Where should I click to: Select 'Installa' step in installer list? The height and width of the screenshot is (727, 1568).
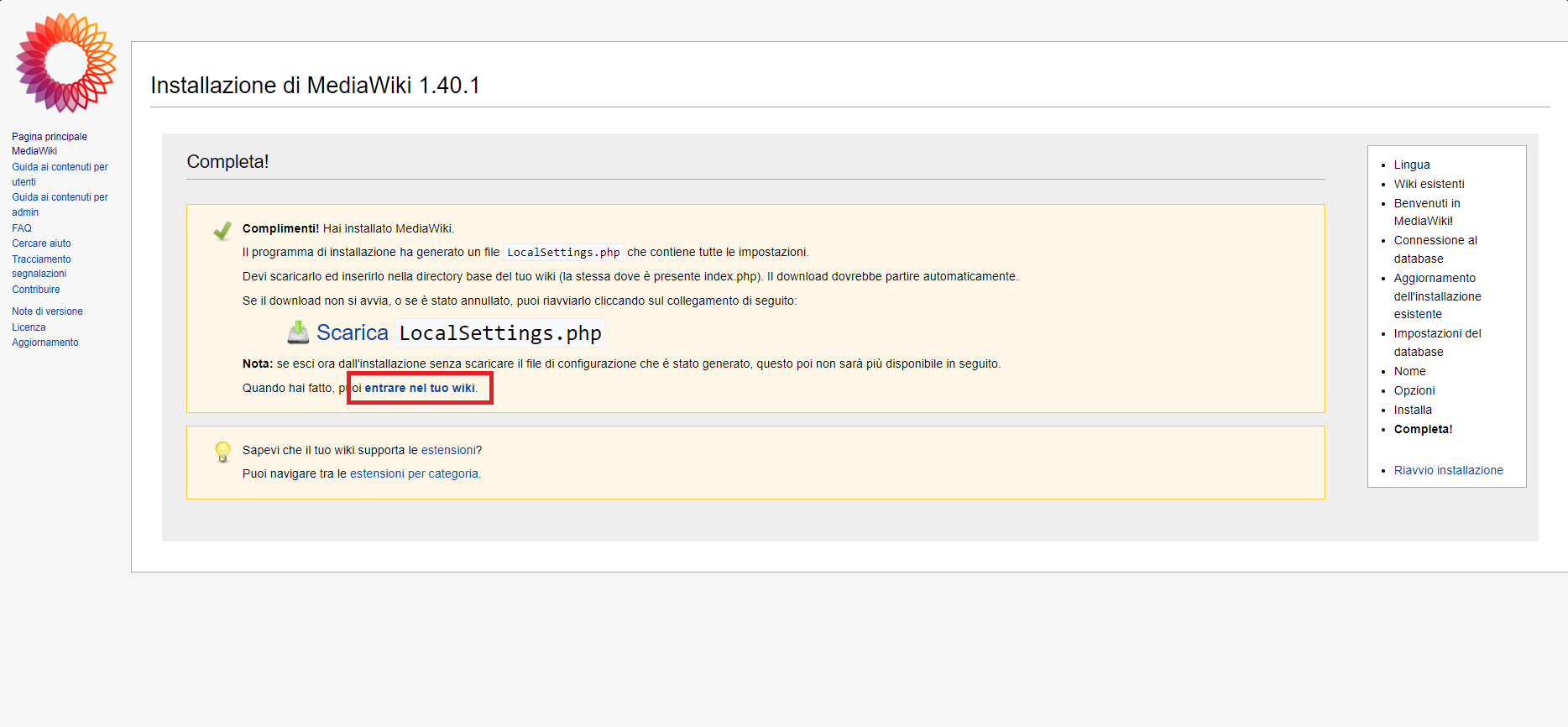[1413, 410]
